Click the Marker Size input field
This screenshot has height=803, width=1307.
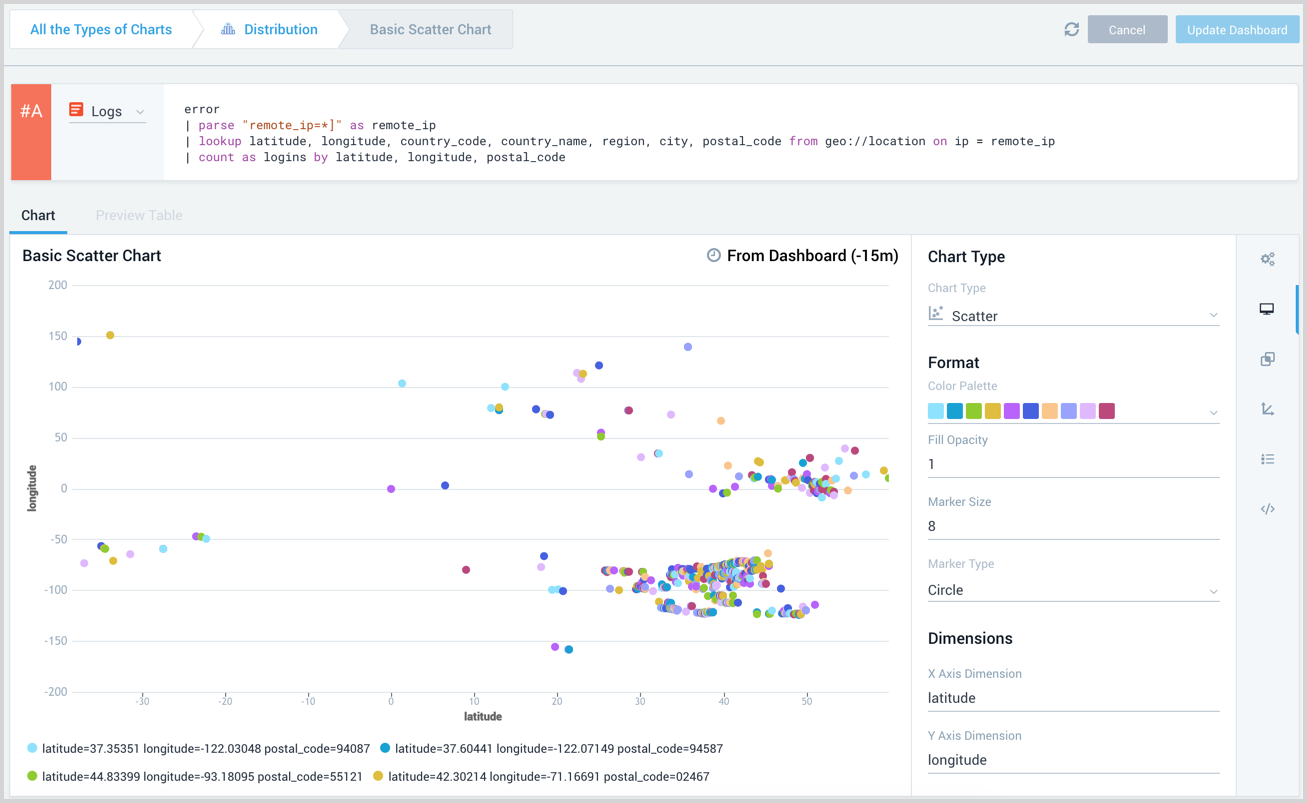[1073, 526]
